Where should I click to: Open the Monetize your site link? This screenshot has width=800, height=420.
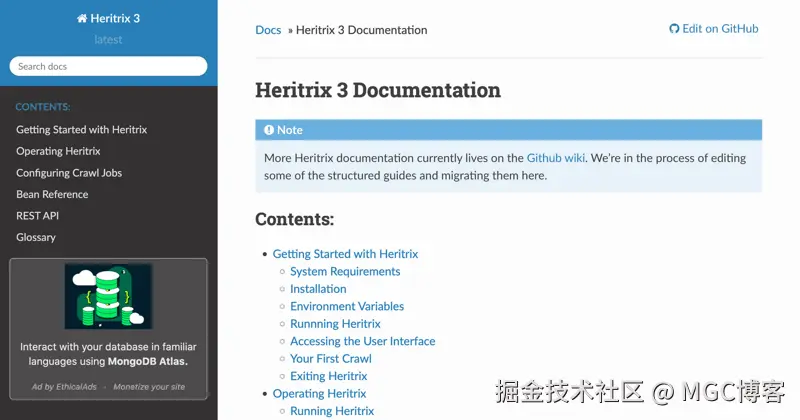pos(149,387)
